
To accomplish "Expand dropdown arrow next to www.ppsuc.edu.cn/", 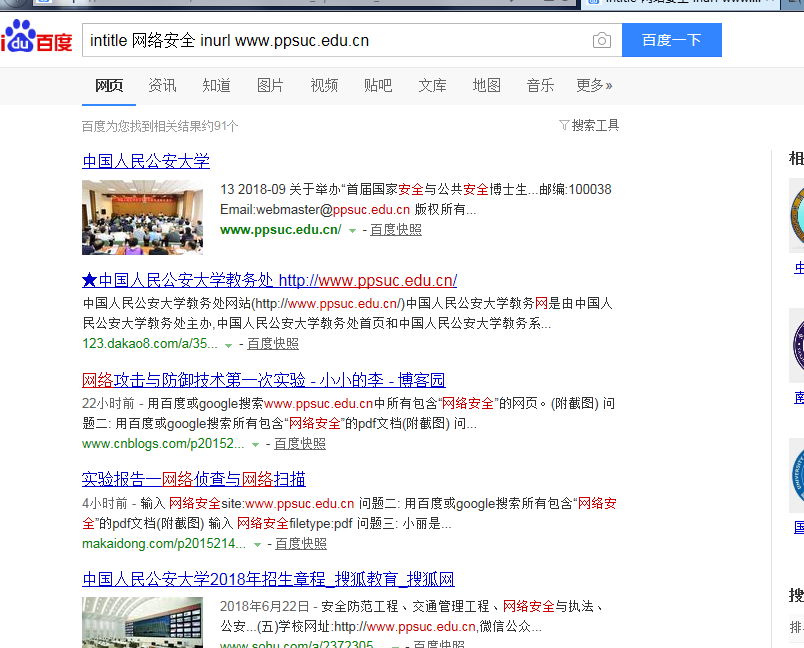I will (x=352, y=231).
